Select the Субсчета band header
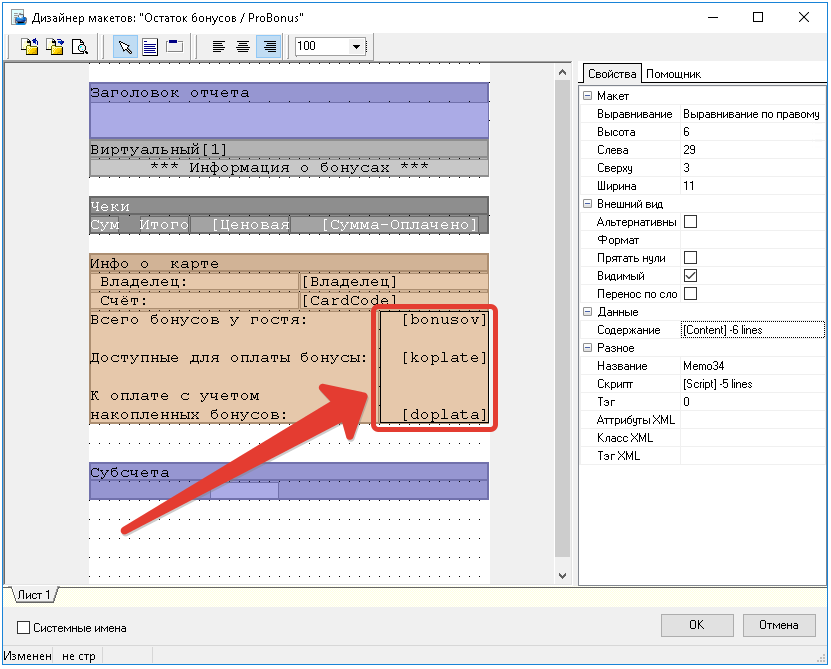 point(289,472)
